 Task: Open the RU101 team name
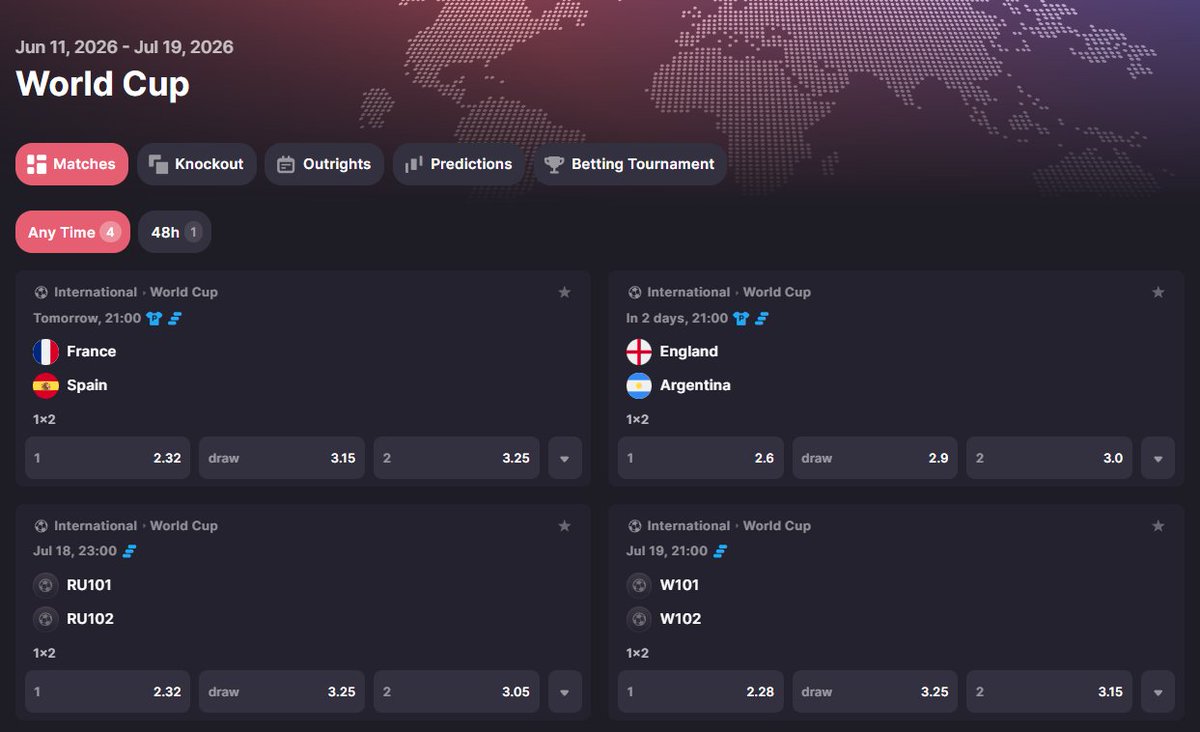pyautogui.click(x=89, y=585)
